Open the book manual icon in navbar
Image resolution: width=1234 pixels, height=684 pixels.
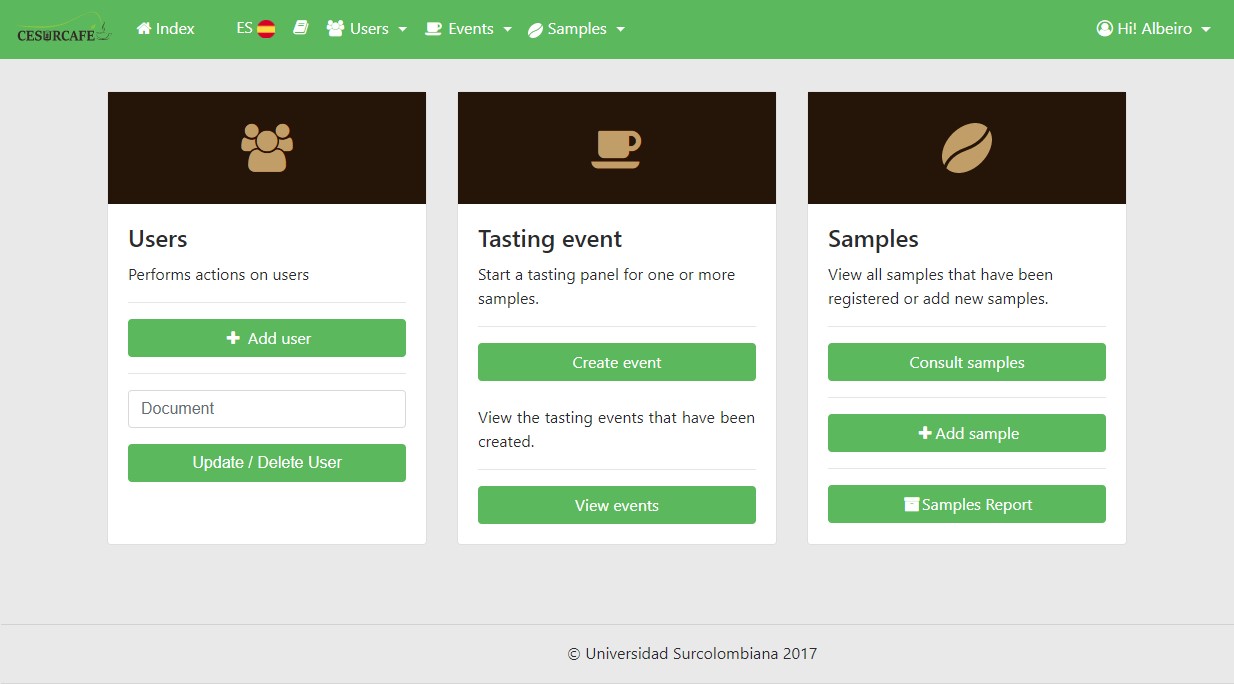(x=300, y=29)
